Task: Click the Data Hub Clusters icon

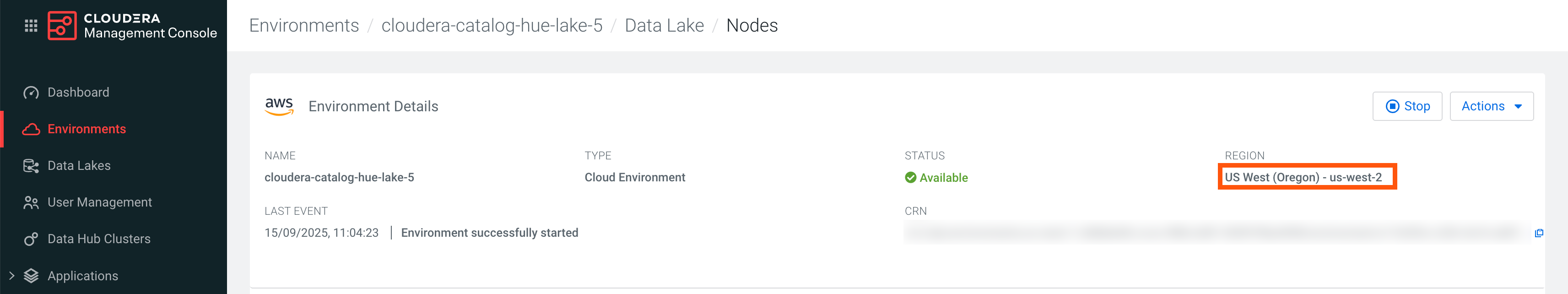Action: point(31,239)
